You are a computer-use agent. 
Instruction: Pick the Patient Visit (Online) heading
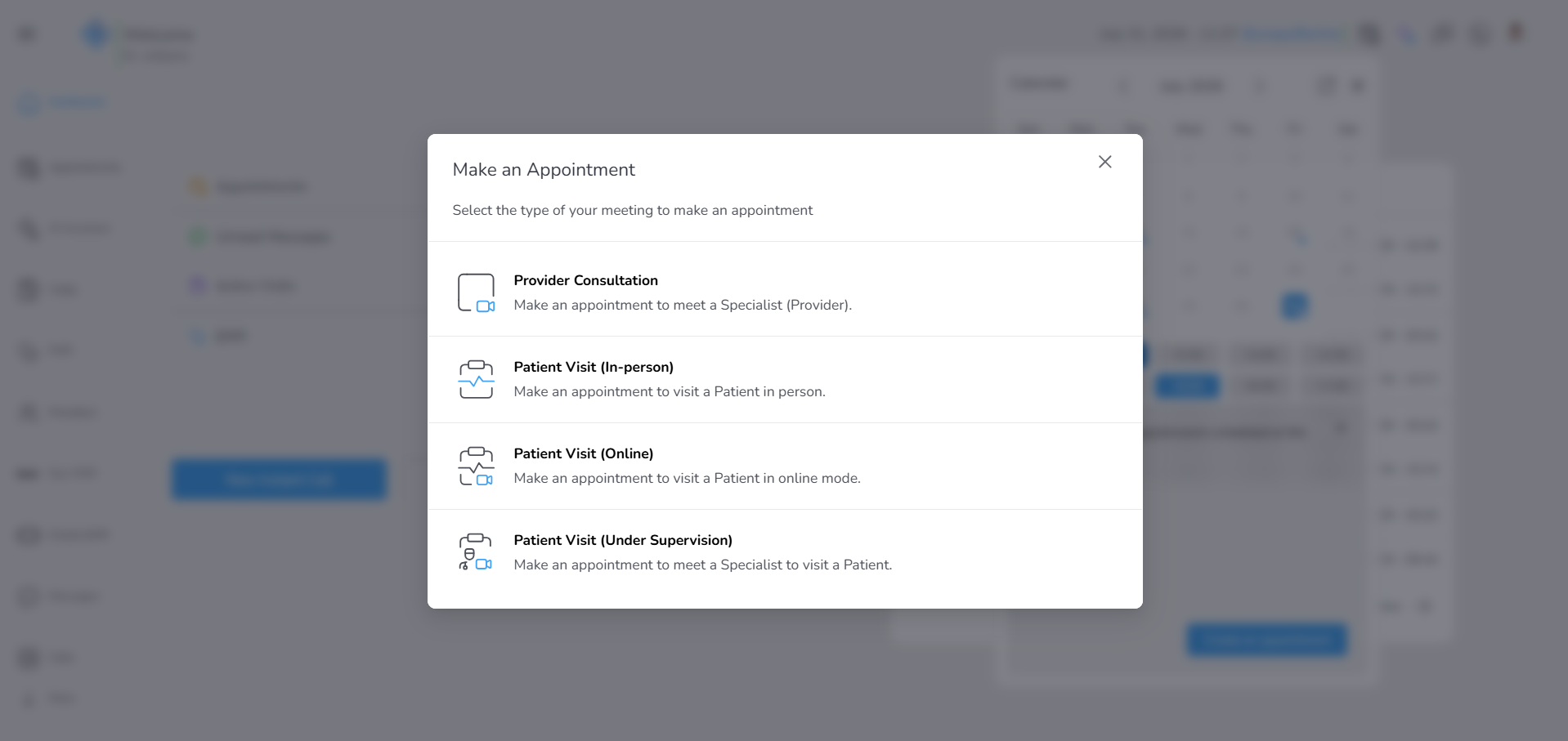tap(583, 453)
